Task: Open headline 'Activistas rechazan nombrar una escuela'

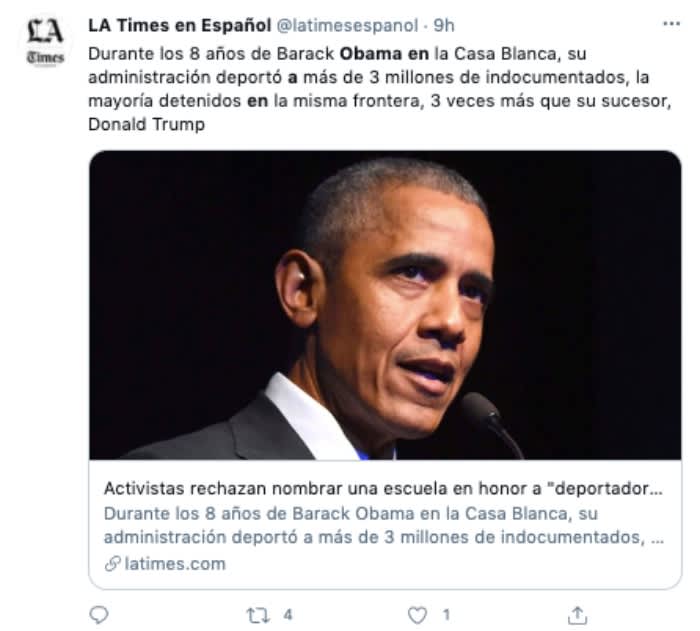Action: coord(383,488)
